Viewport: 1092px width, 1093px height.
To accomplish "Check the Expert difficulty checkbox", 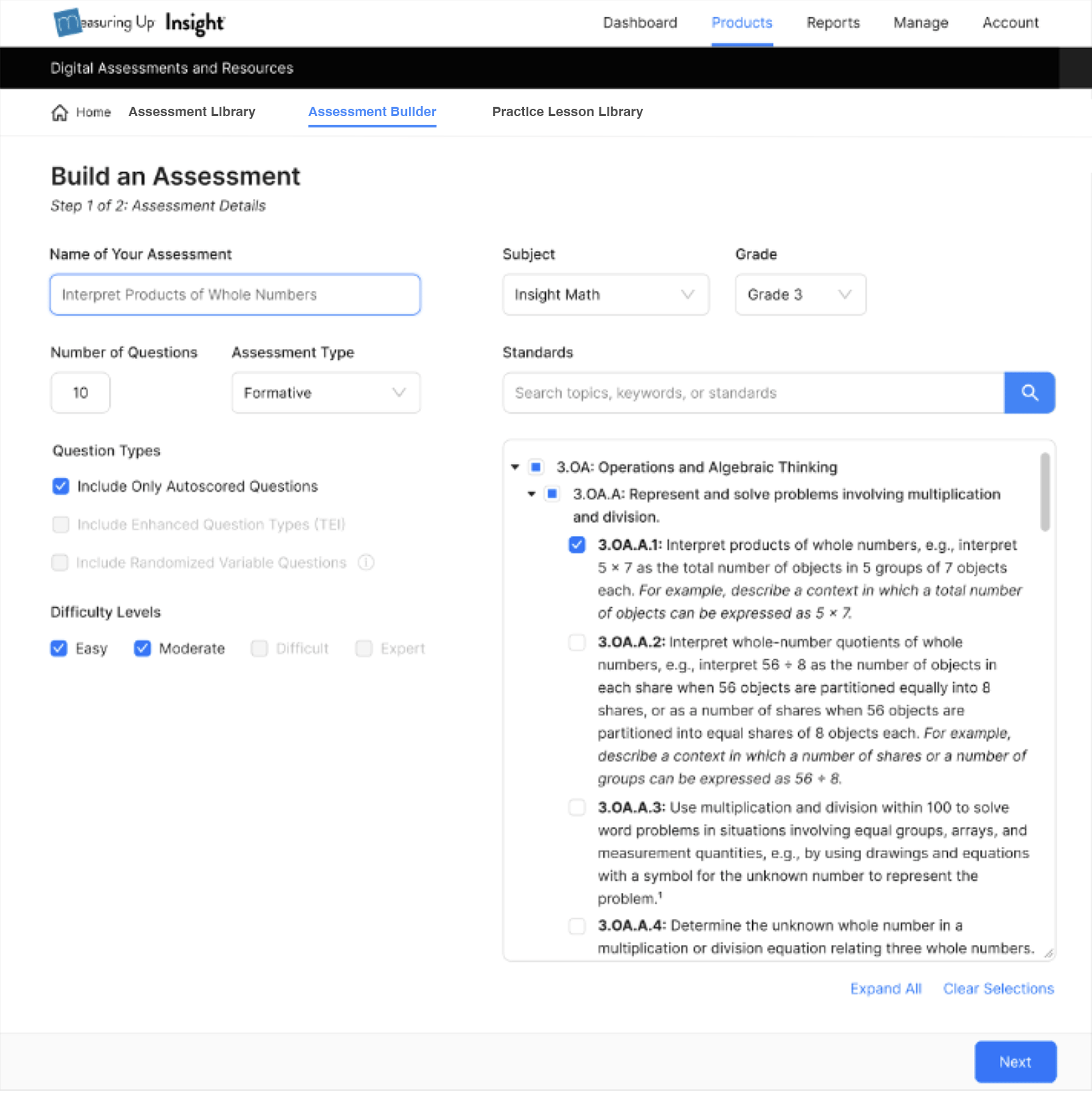I will 364,648.
